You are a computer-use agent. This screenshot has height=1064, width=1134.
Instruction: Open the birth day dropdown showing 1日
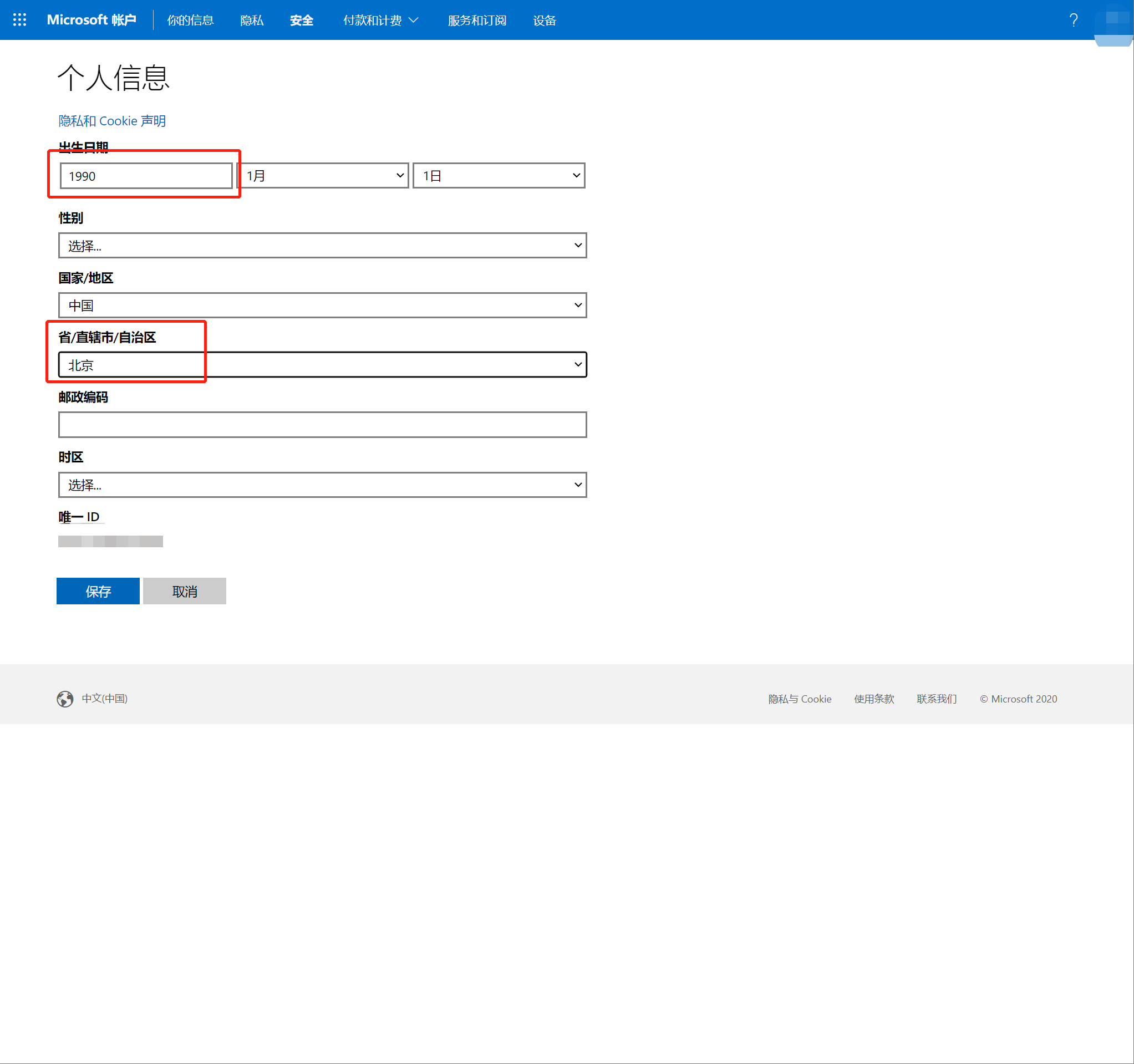499,176
